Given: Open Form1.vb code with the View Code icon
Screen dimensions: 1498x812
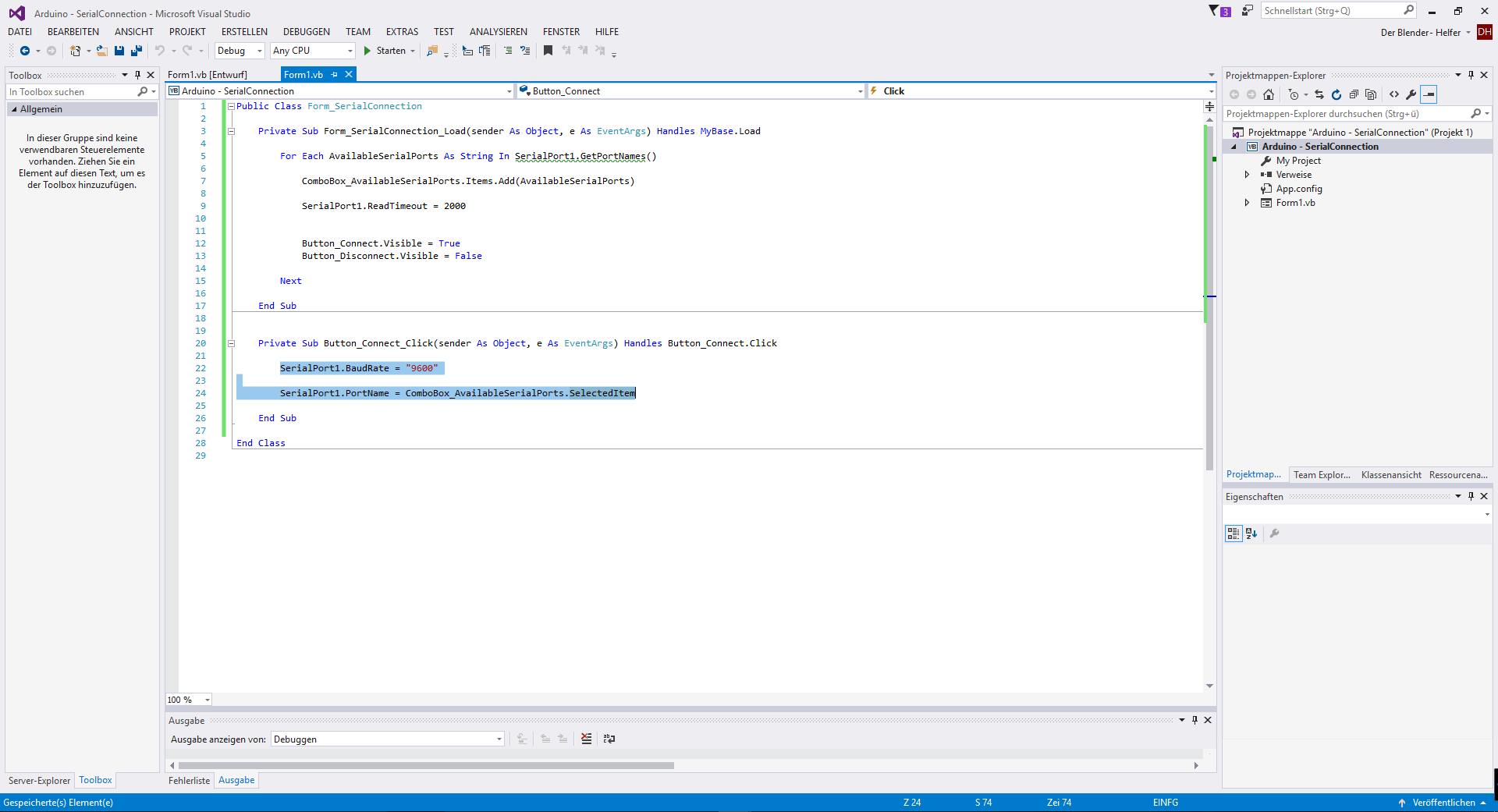Looking at the screenshot, I should pyautogui.click(x=1395, y=94).
